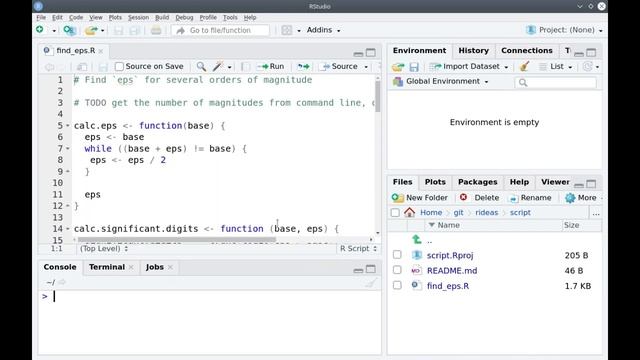The height and width of the screenshot is (360, 640).
Task: Re-run the previous code region icon
Action: (303, 66)
